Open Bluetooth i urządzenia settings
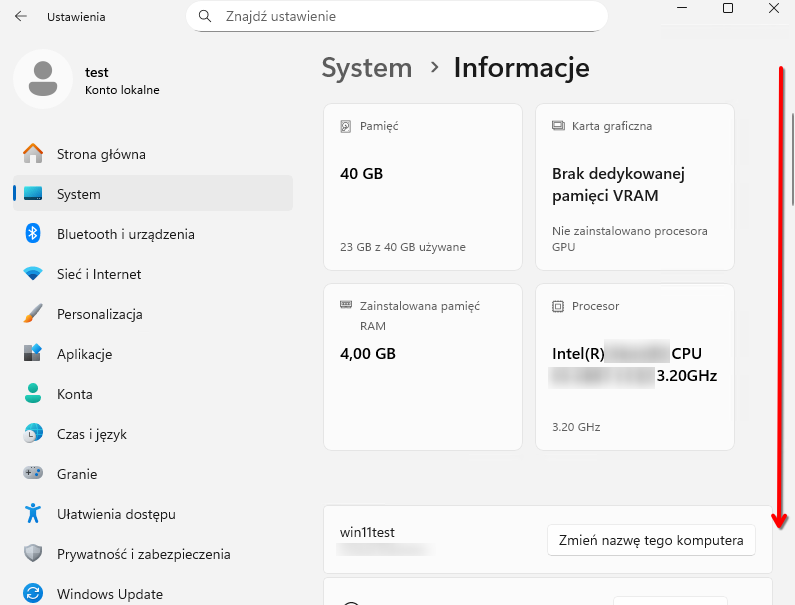Screen dimensions: 795x605 [125, 234]
